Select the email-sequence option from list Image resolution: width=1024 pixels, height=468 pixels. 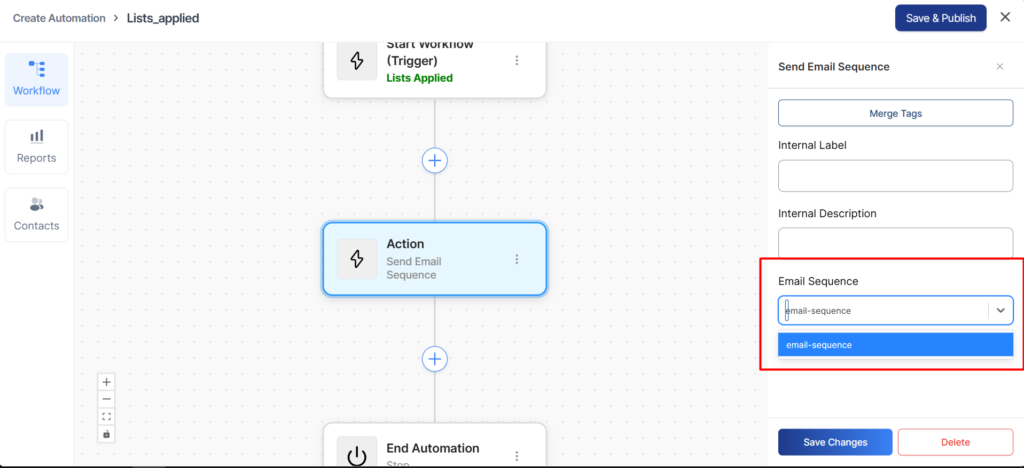tap(895, 345)
